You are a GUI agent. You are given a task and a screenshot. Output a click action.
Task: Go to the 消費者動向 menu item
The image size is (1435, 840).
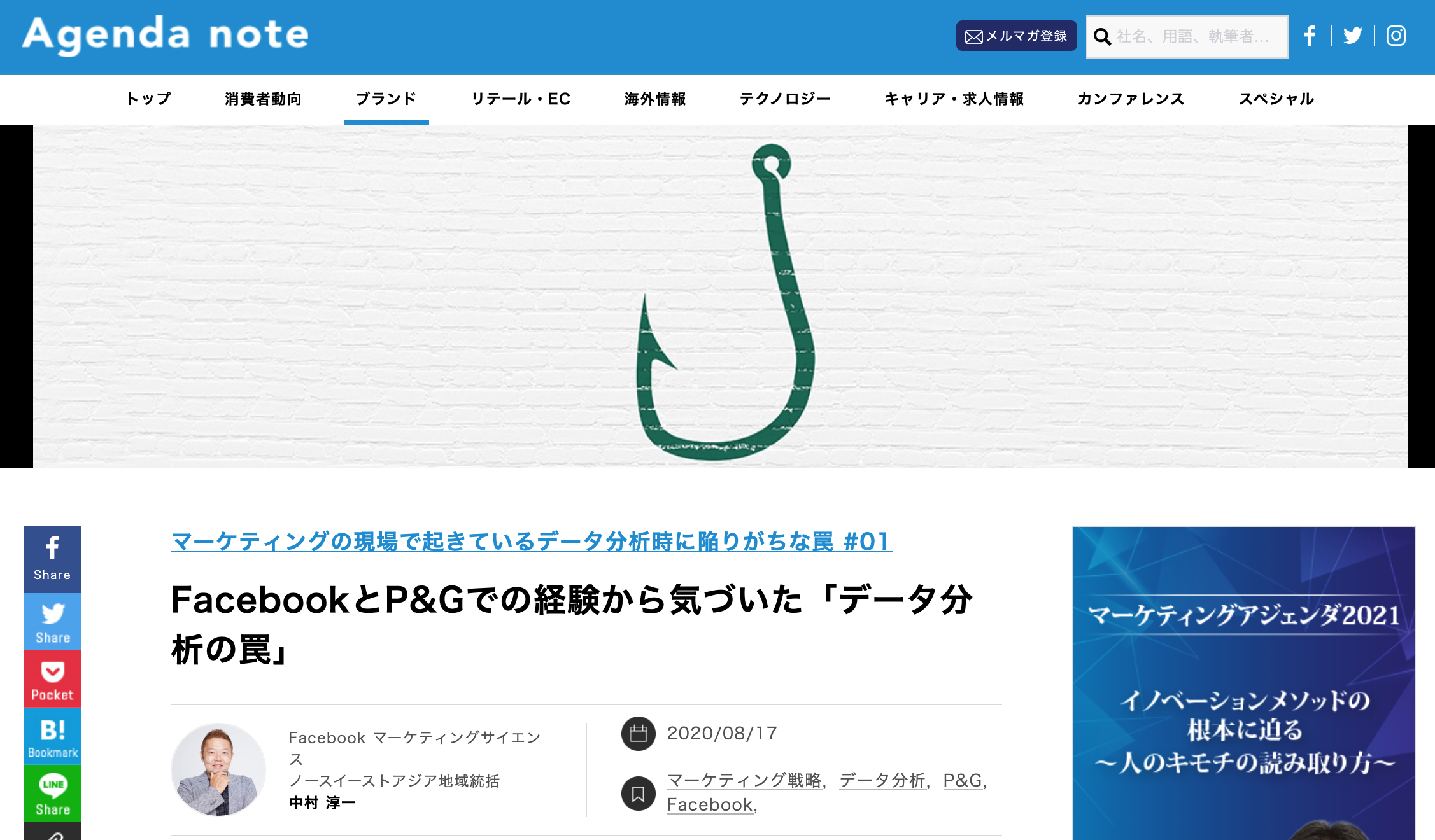point(263,99)
